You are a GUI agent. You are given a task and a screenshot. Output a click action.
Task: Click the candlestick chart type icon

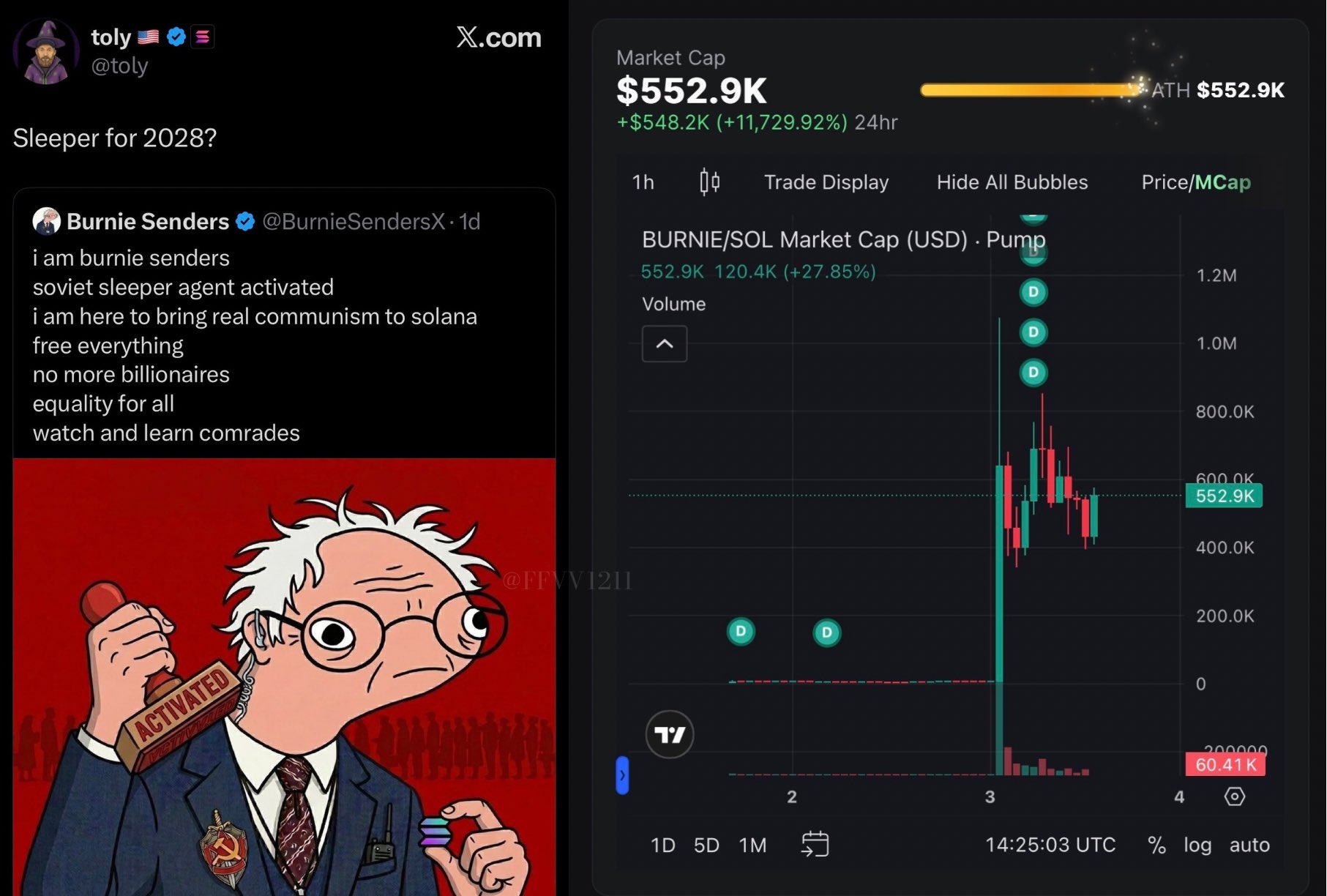(709, 182)
